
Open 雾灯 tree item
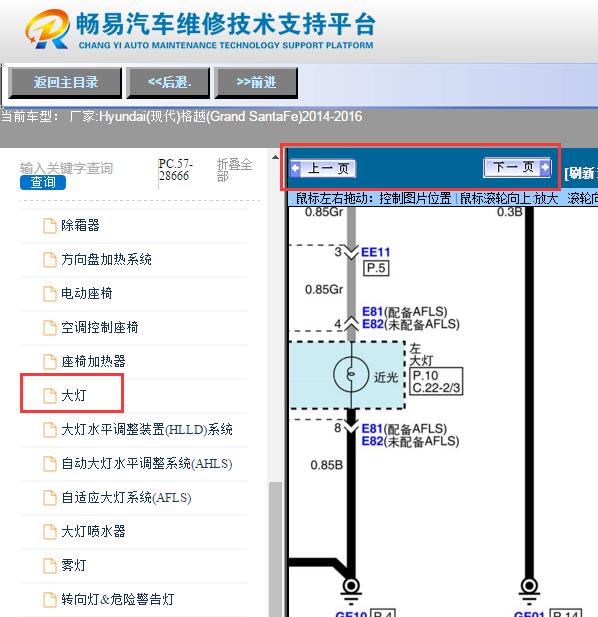tap(74, 565)
